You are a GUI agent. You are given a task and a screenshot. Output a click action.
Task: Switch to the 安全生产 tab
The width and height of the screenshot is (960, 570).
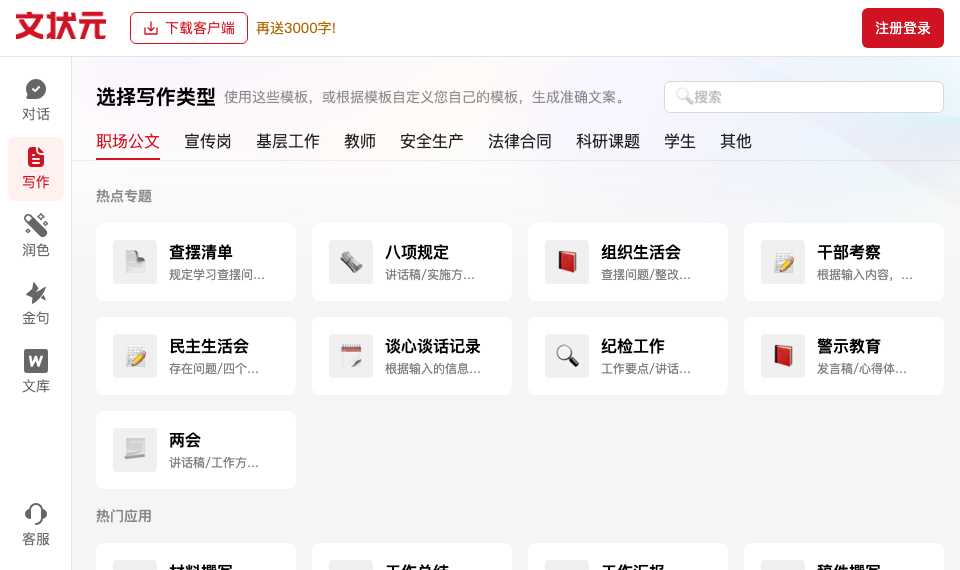[432, 141]
